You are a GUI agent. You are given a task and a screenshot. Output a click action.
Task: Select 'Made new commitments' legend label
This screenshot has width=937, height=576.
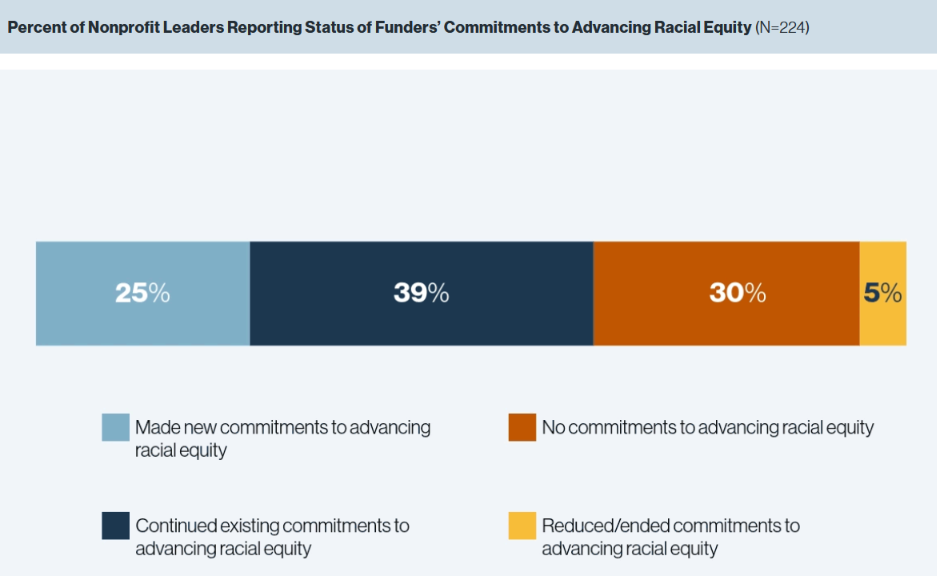pos(283,439)
